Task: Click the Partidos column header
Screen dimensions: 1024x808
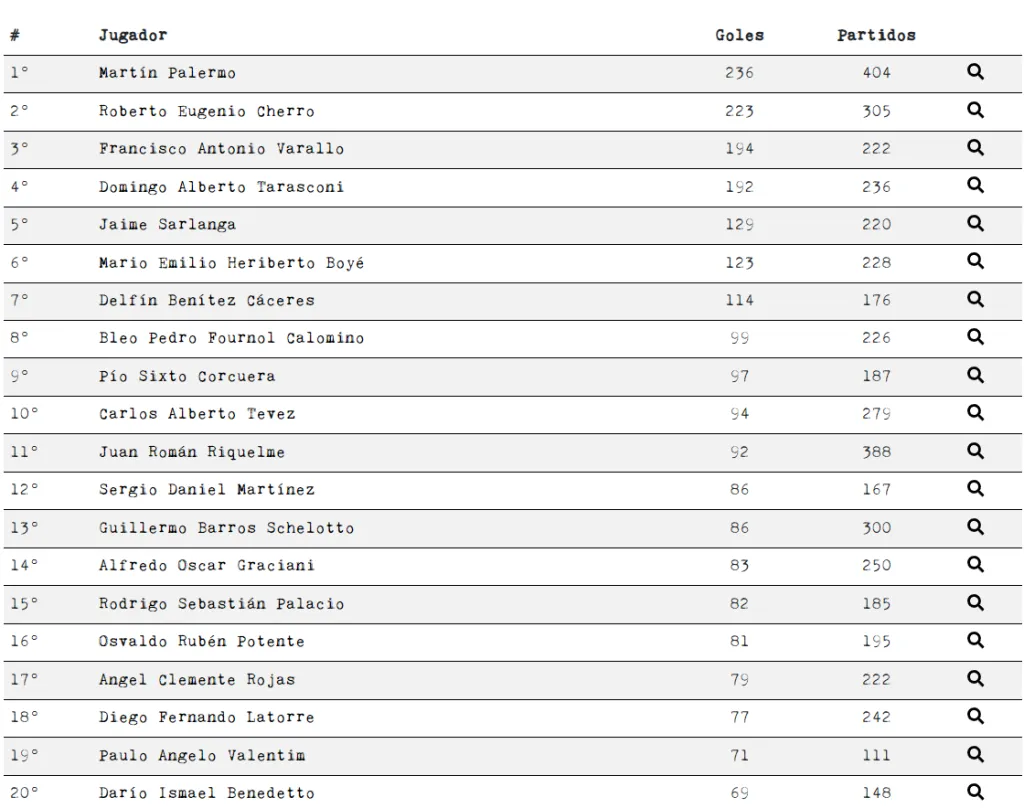Action: (x=876, y=35)
